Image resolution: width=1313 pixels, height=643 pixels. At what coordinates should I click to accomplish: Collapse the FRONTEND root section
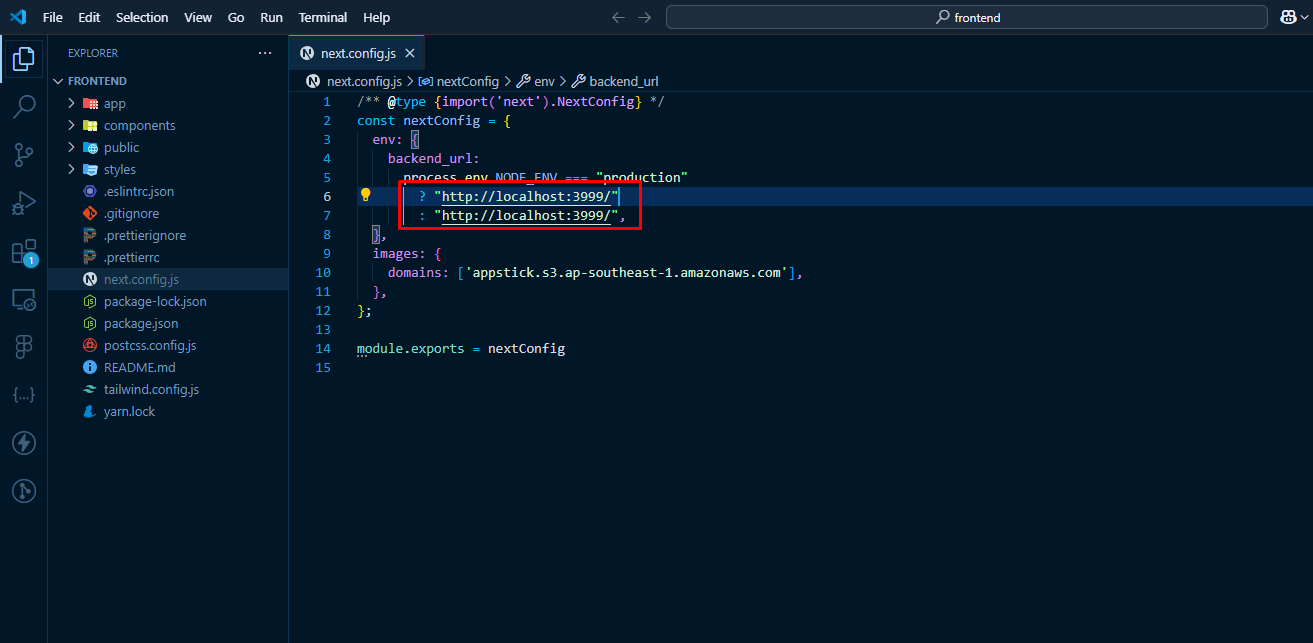97,81
